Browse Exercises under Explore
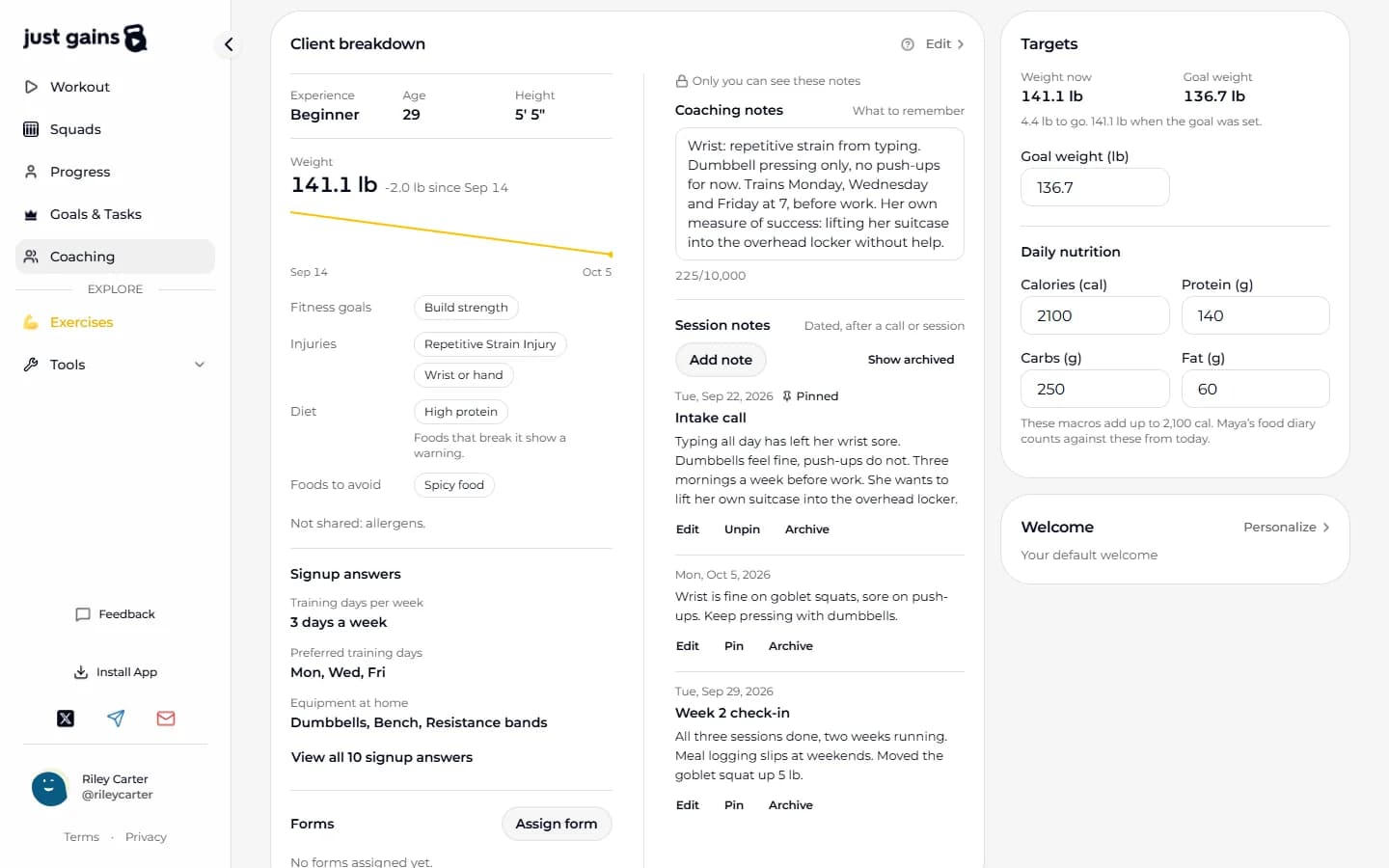 115,322
